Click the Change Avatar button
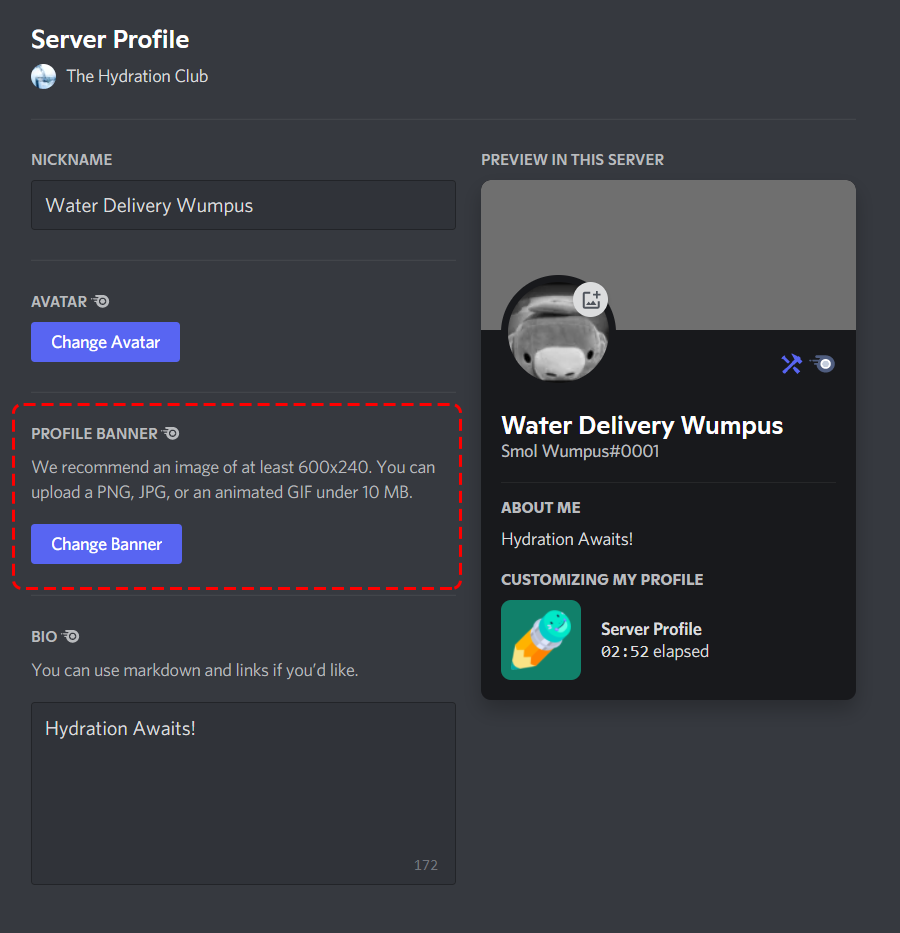The height and width of the screenshot is (933, 900). click(105, 342)
